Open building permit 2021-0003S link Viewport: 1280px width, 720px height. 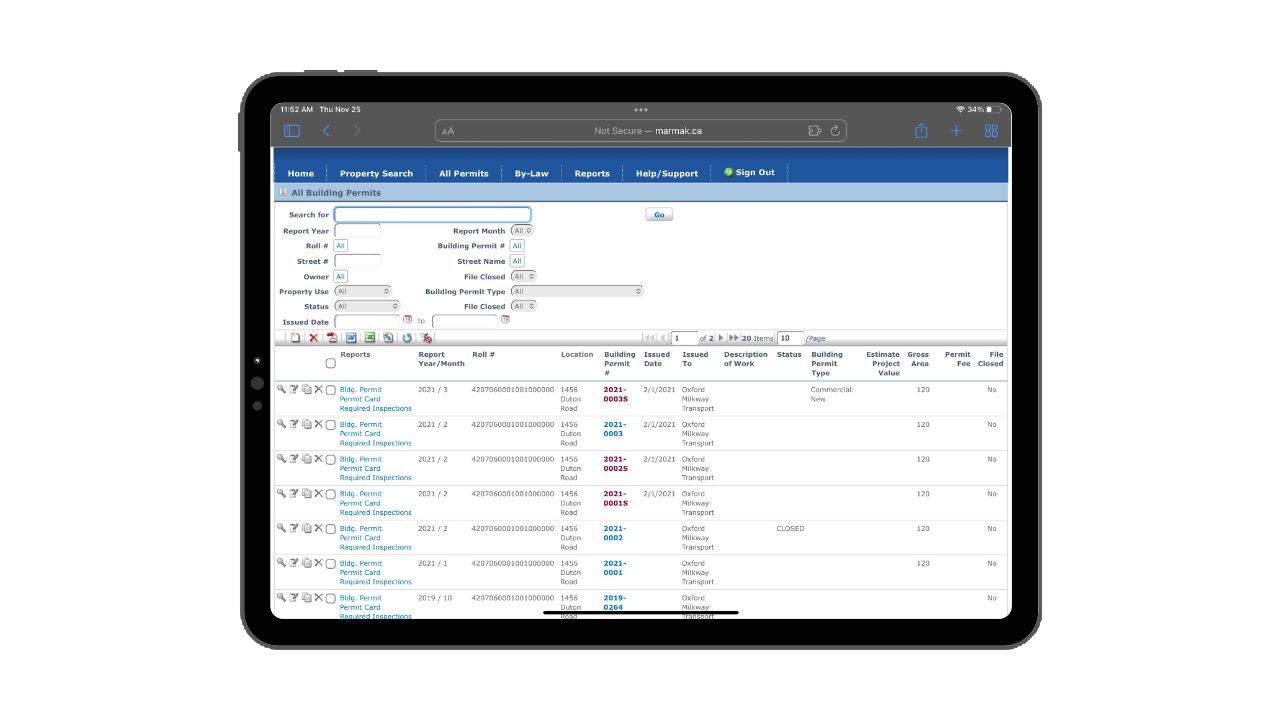tap(615, 394)
